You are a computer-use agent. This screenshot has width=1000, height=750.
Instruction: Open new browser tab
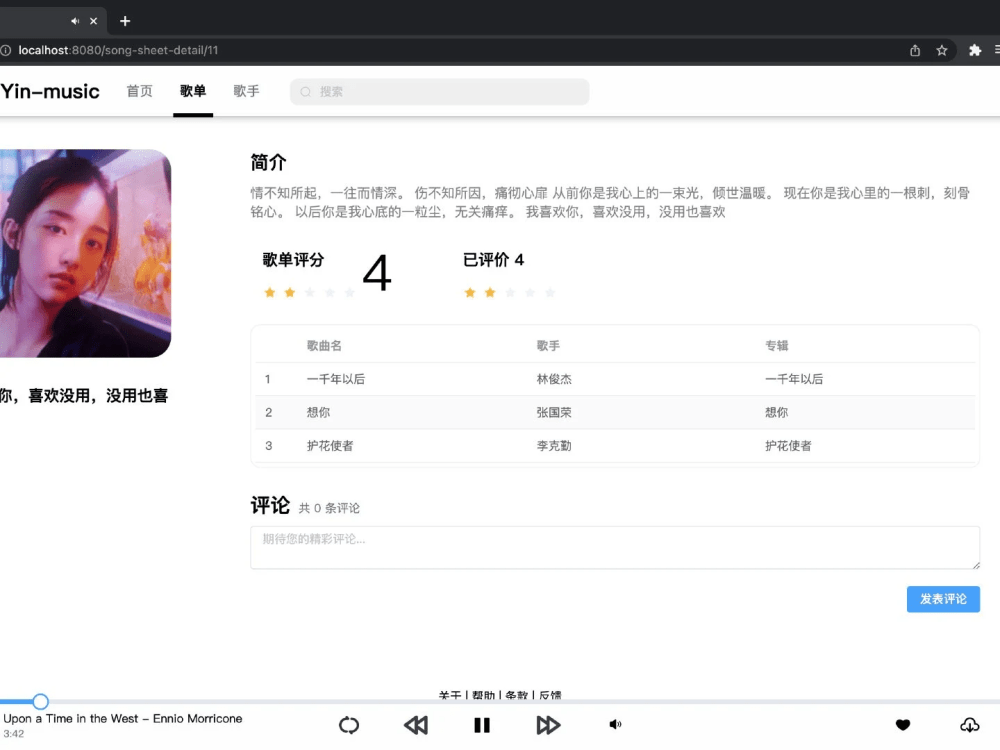(x=125, y=21)
